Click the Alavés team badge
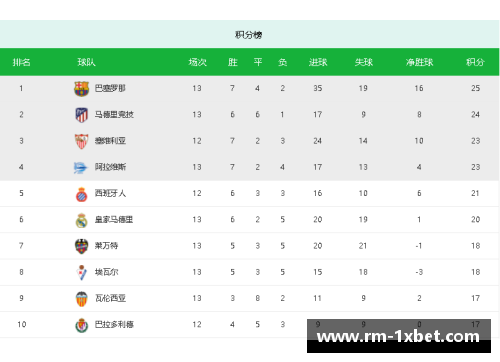Viewport: 500px width, 362px height. 80,167
